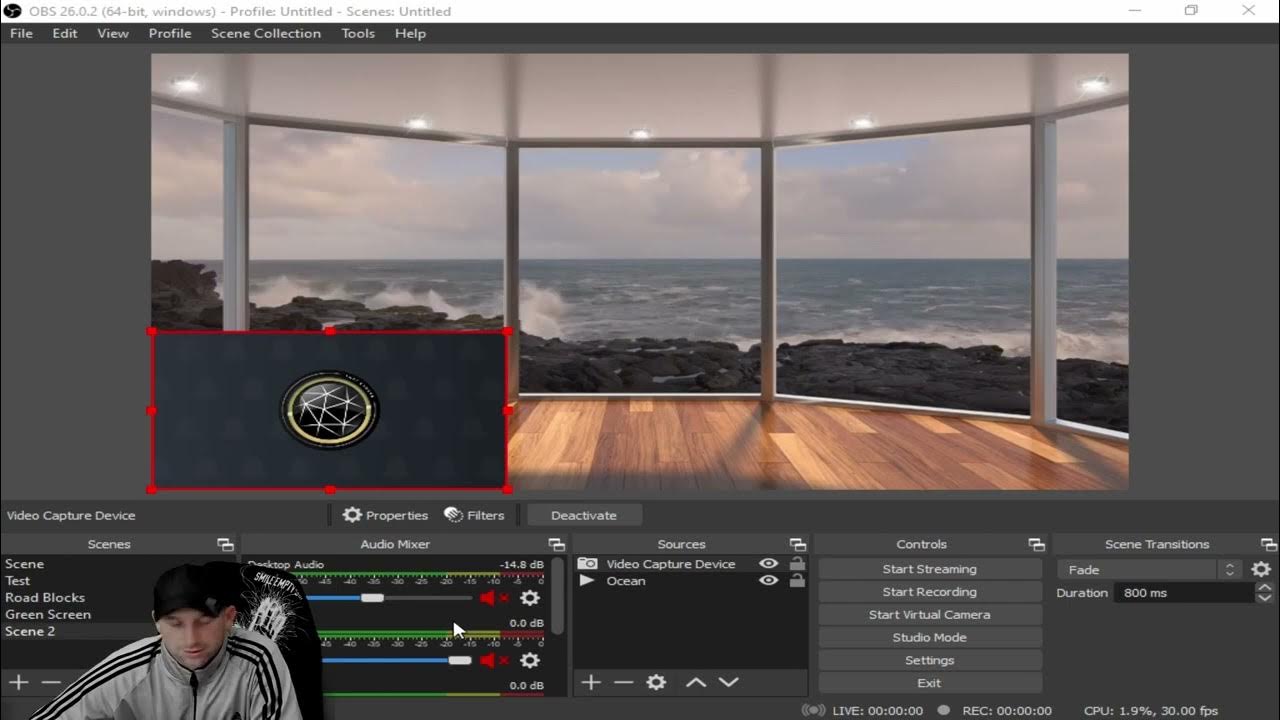Undock the Scene Transitions panel via float icon
Image resolution: width=1280 pixels, height=720 pixels.
1269,544
